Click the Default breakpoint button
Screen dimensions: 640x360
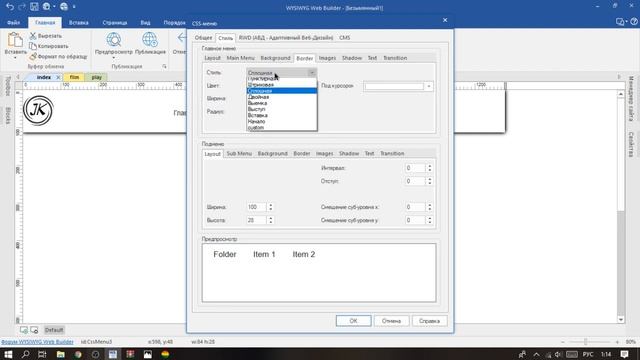(x=54, y=330)
